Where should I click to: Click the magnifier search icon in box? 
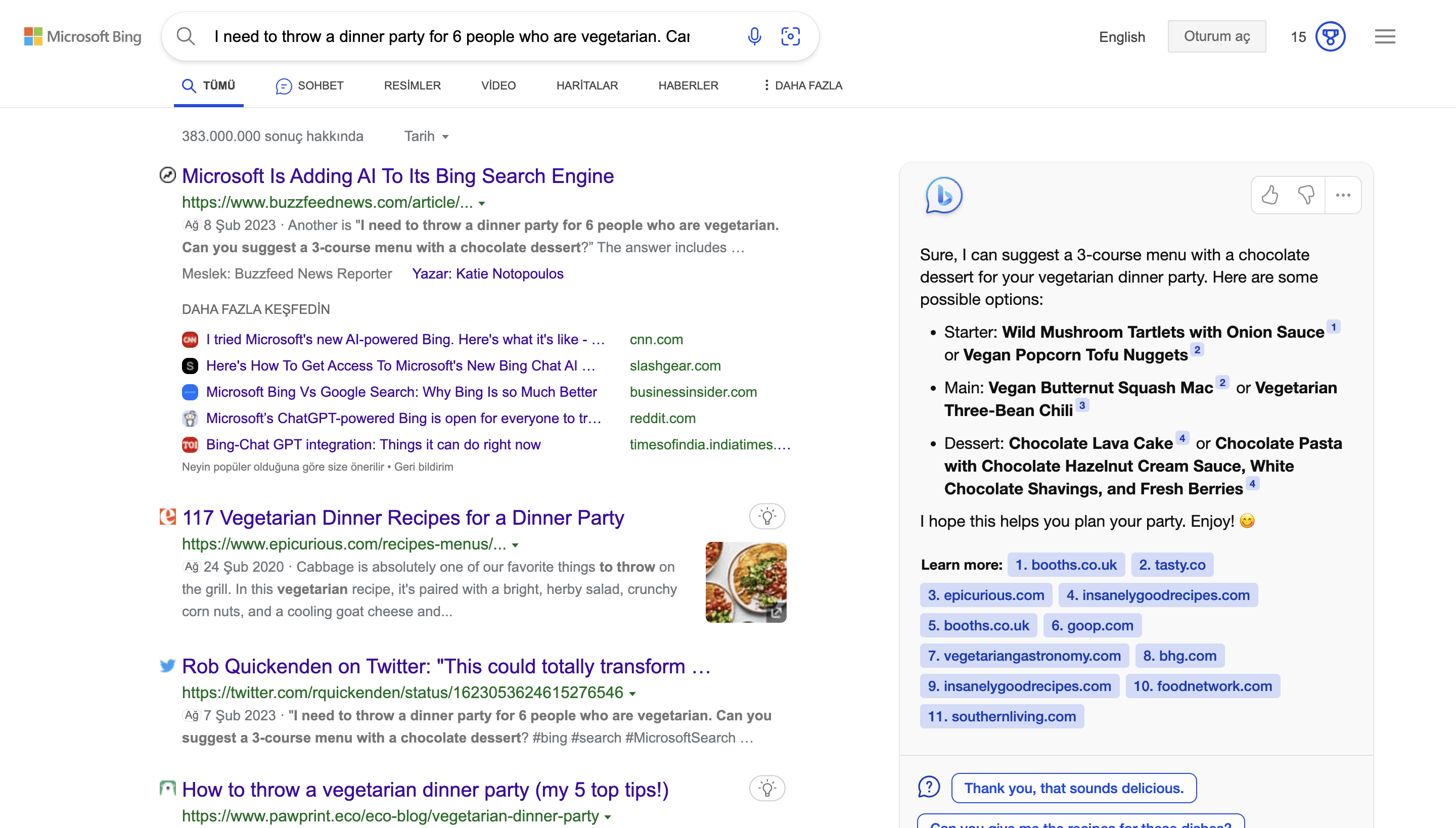point(186,36)
